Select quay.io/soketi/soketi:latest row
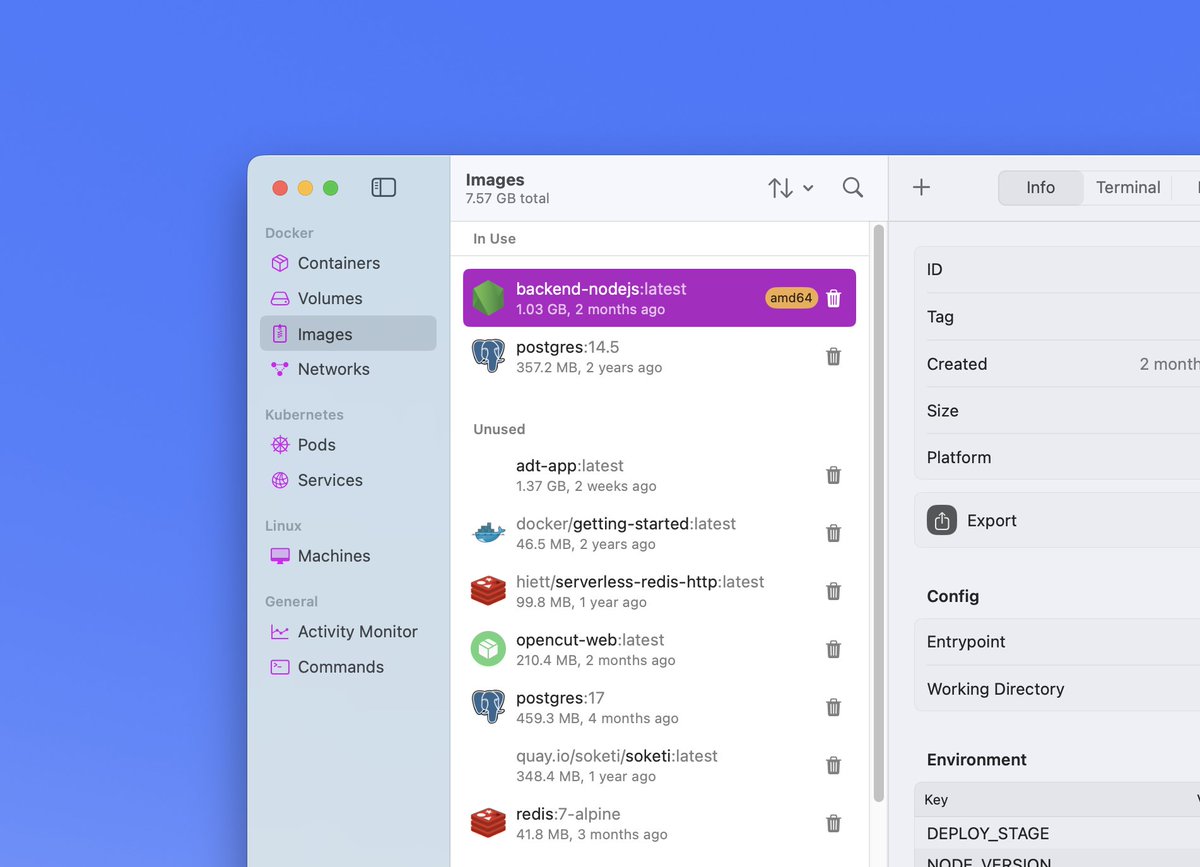Image resolution: width=1200 pixels, height=867 pixels. pyautogui.click(x=659, y=765)
